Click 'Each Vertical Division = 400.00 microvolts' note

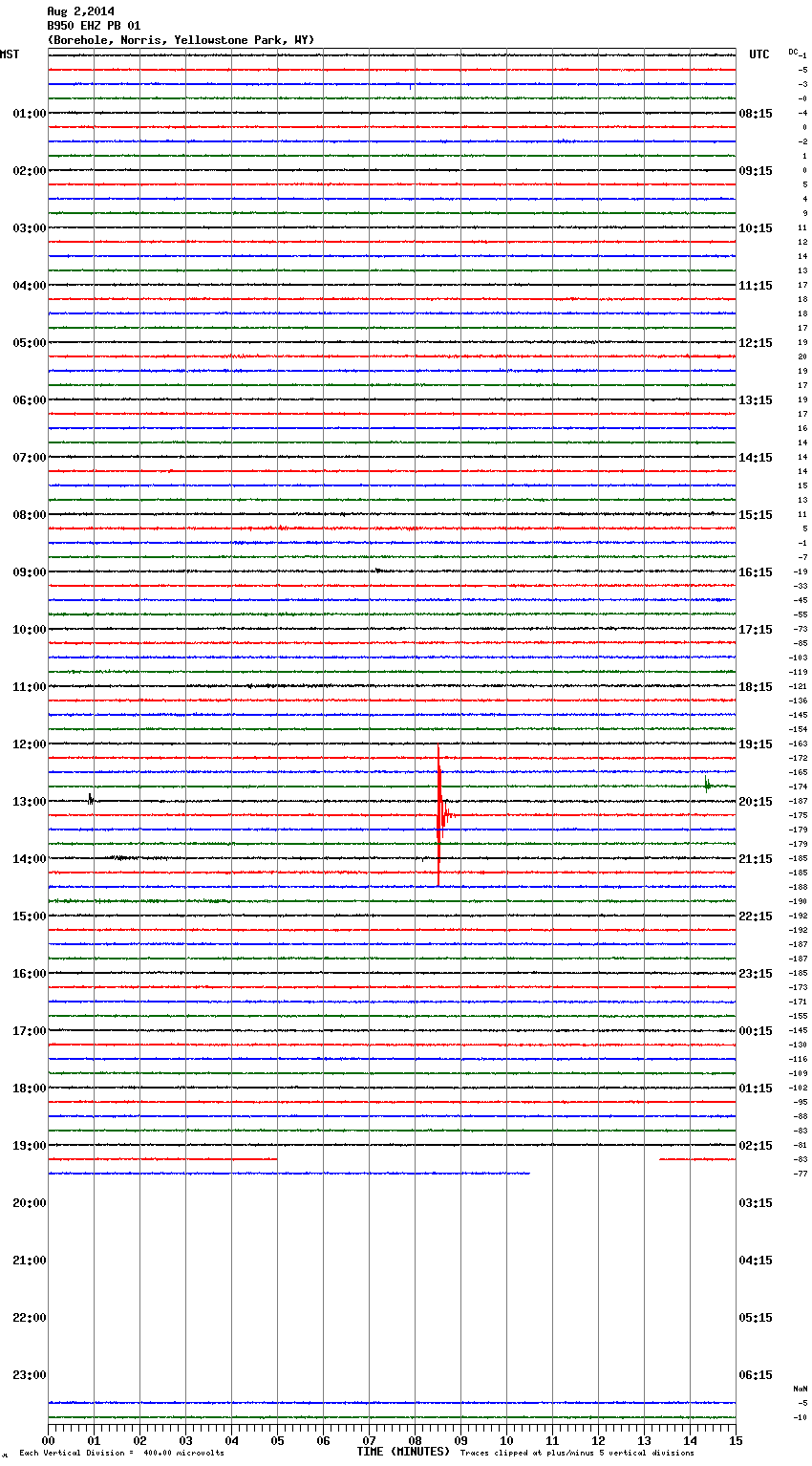point(121,1454)
